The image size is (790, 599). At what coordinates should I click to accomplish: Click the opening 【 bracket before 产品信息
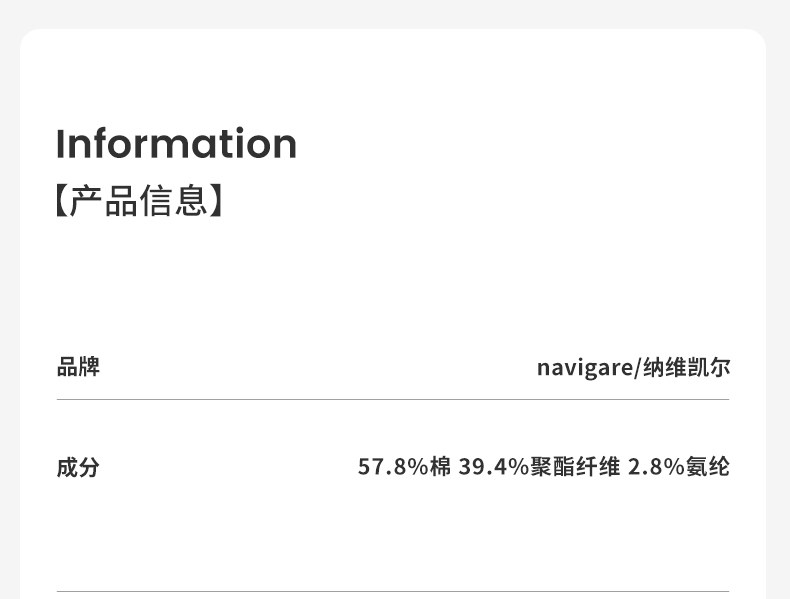[62, 201]
